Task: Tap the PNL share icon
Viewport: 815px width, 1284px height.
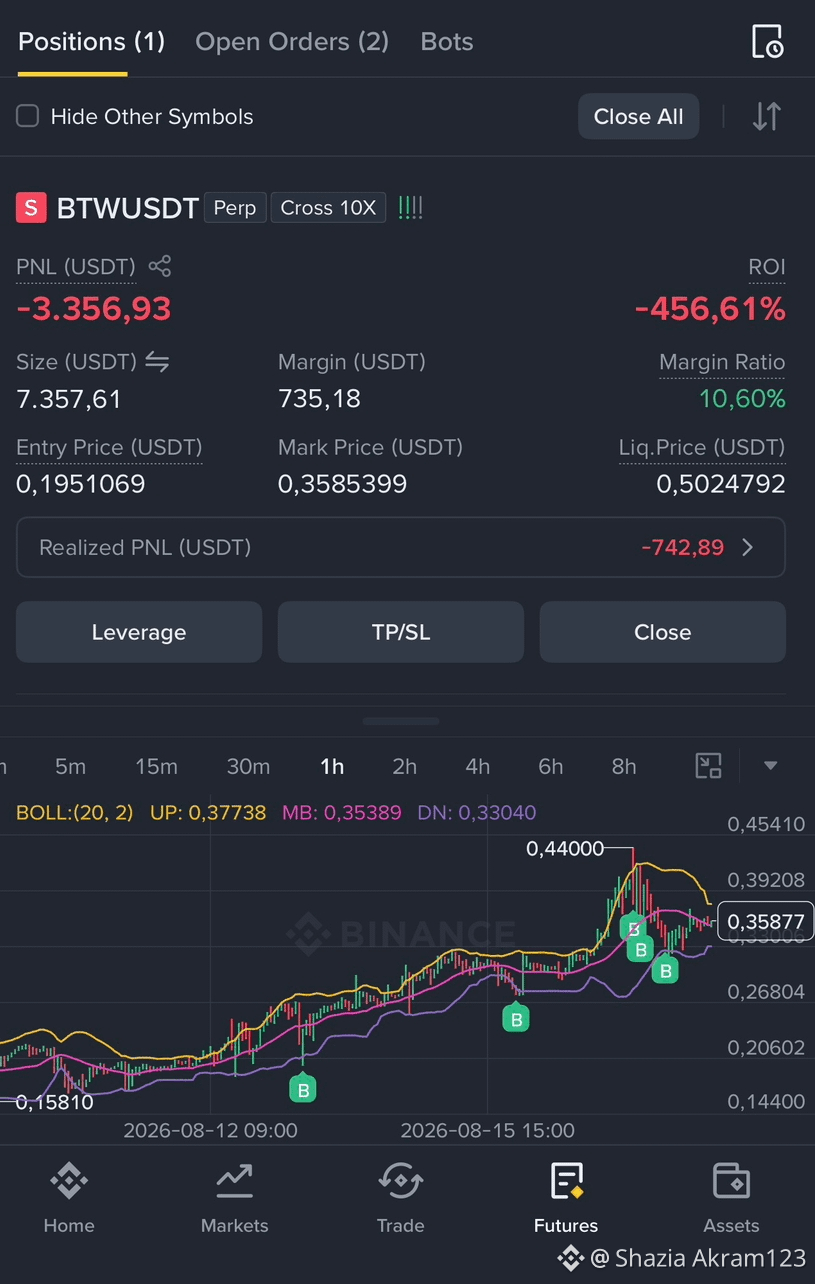Action: coord(160,266)
